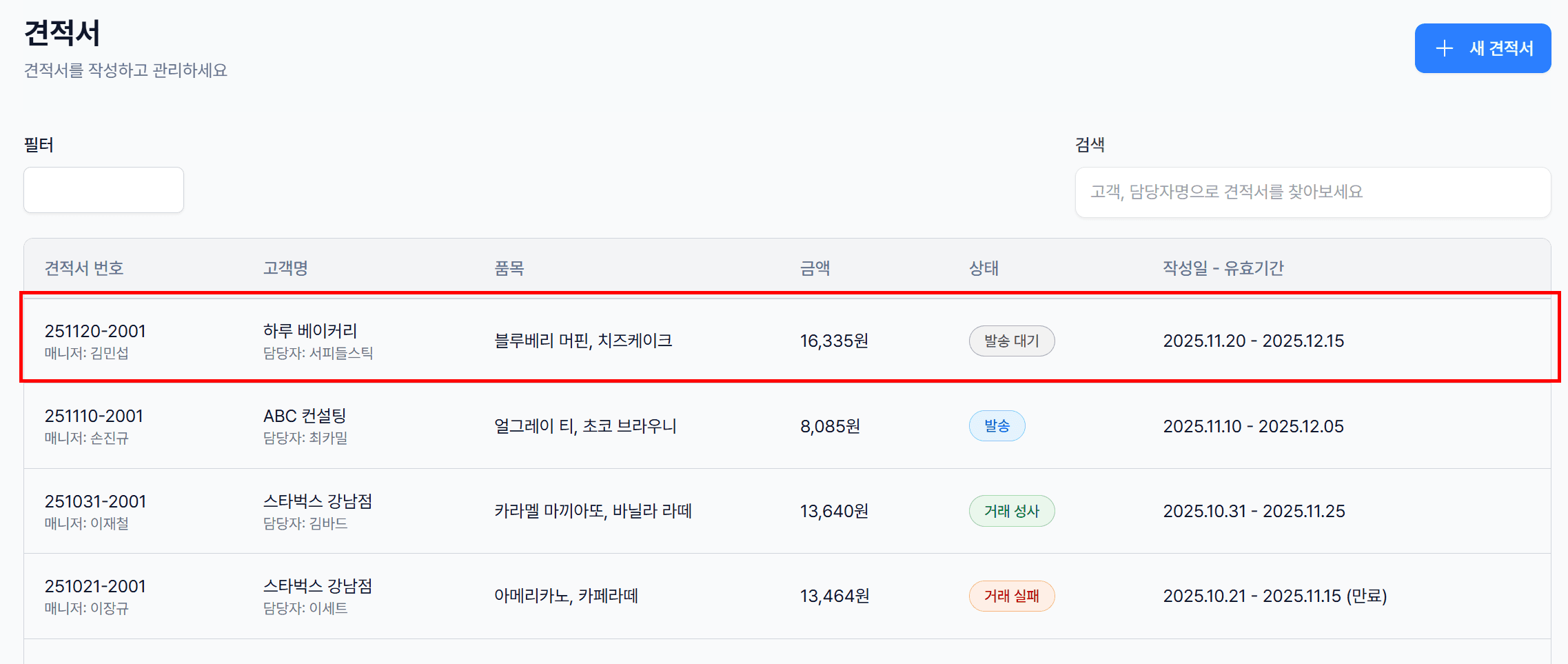
Task: Click items 블루베리 머핀, 치즈케이크
Action: tap(583, 341)
